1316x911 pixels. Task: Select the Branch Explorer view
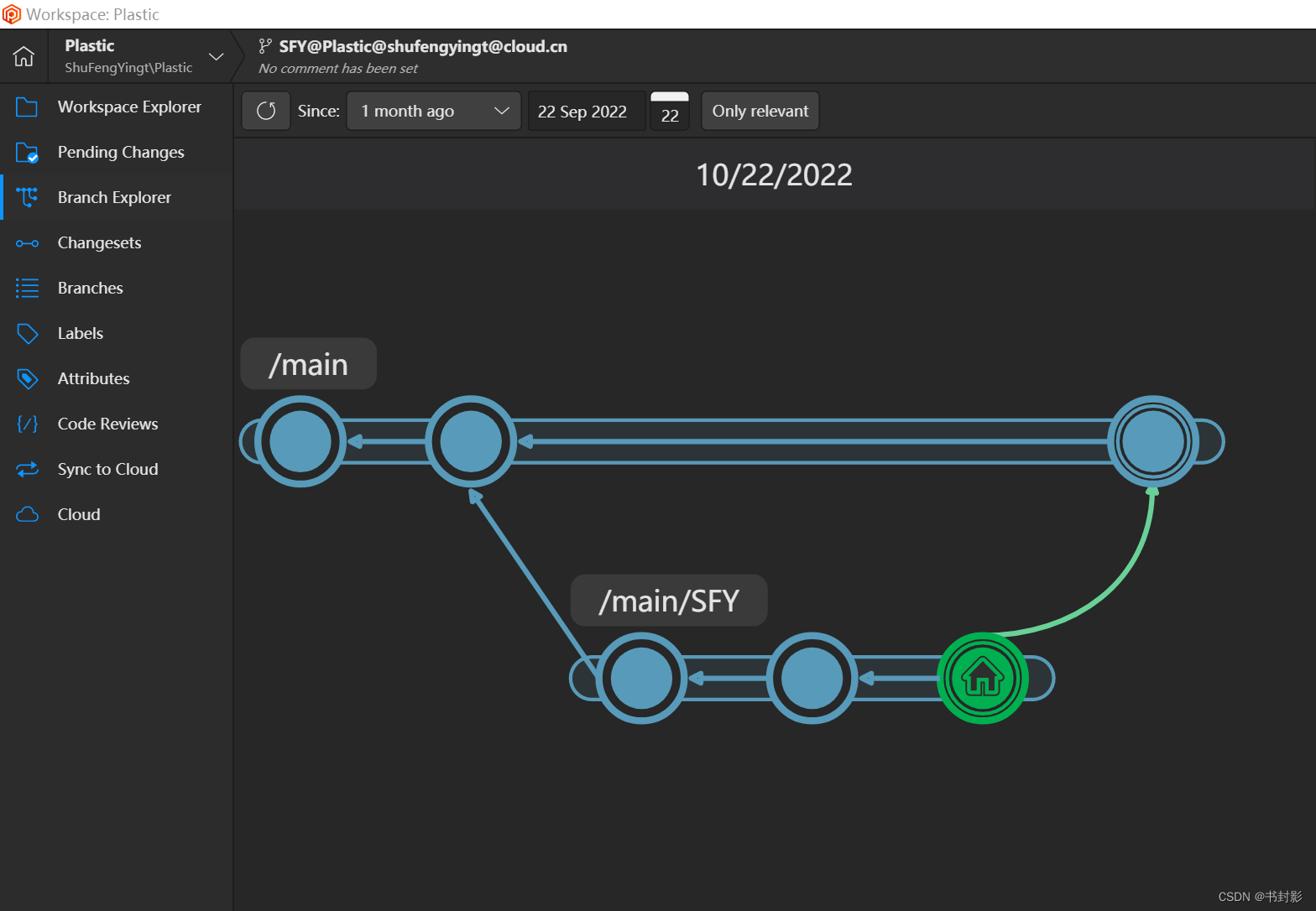point(114,197)
